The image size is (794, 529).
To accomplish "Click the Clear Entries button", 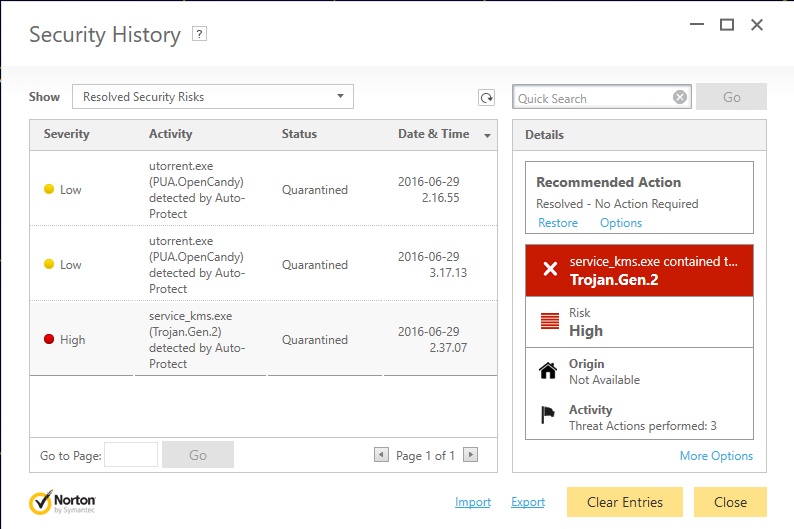I will click(625, 502).
